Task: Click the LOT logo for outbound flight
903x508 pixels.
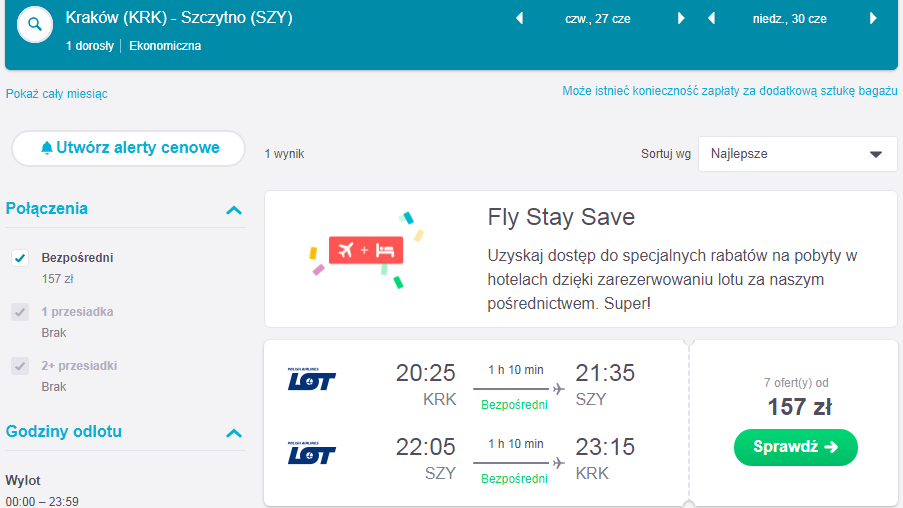Action: 312,379
